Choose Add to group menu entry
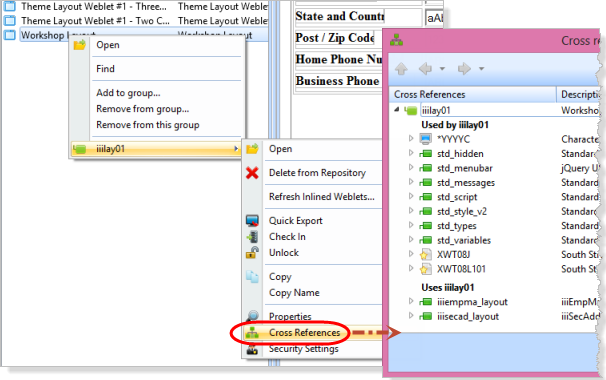 point(128,93)
